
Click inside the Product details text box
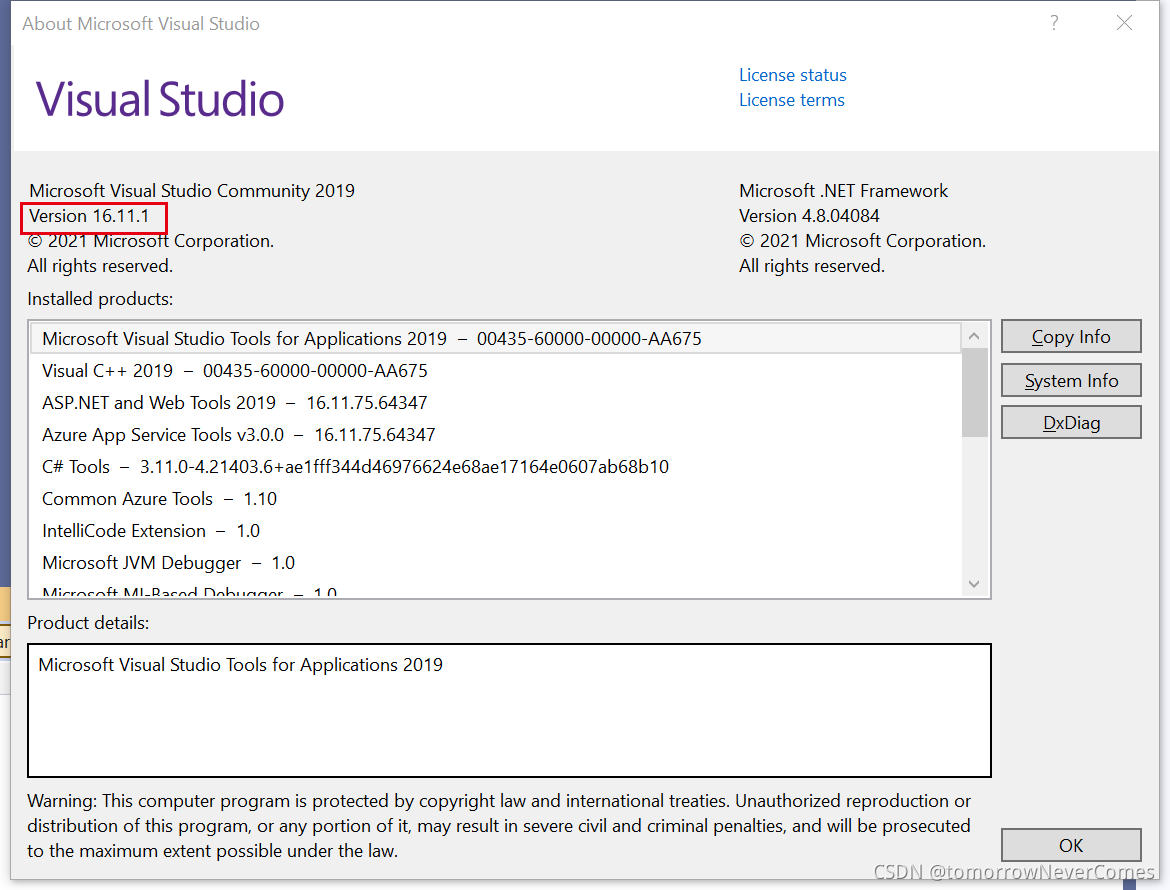(x=509, y=710)
